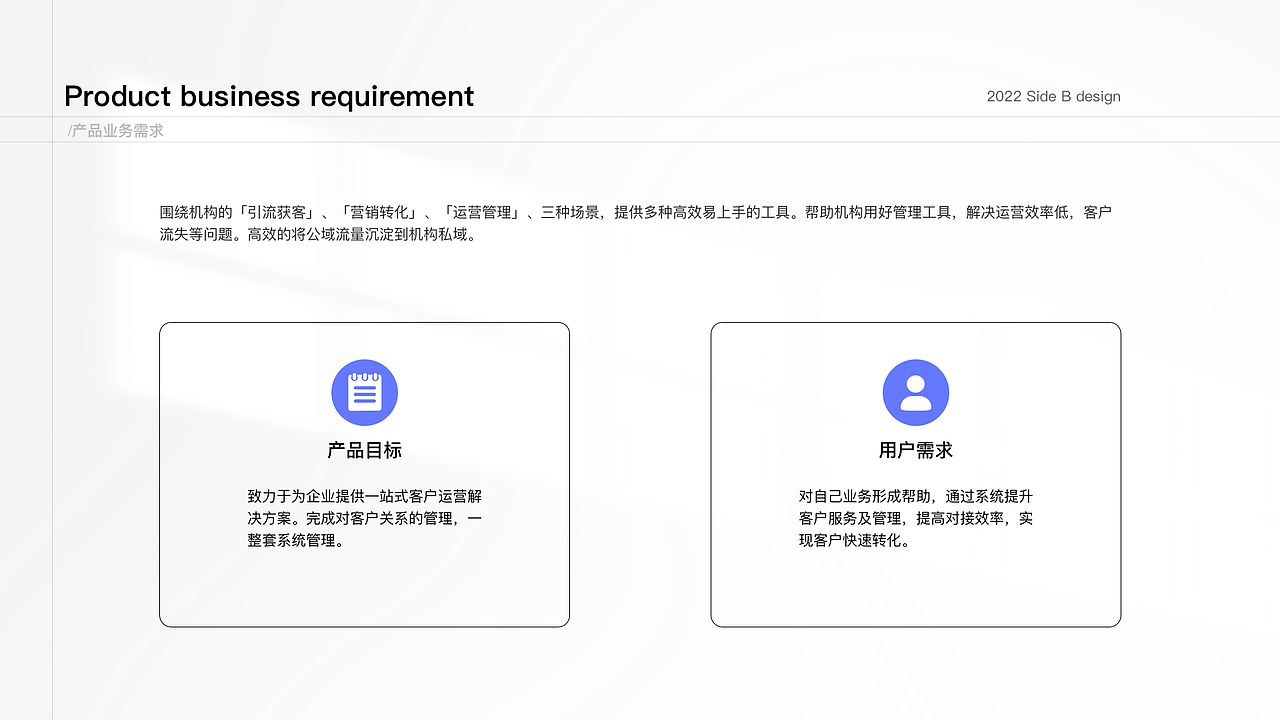This screenshot has height=720, width=1280.
Task: Click the 产品目标 title text
Action: point(364,450)
